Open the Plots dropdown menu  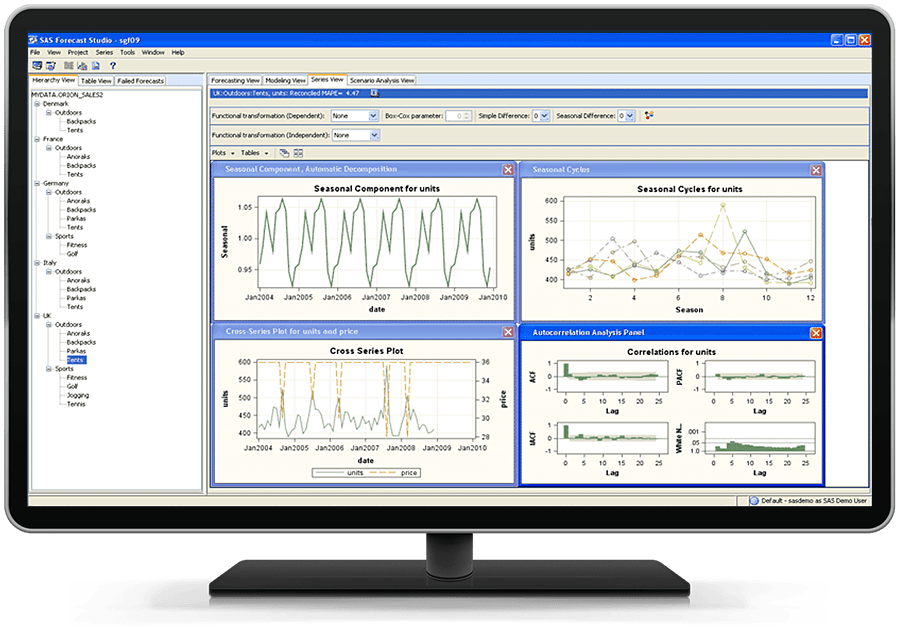[224, 153]
